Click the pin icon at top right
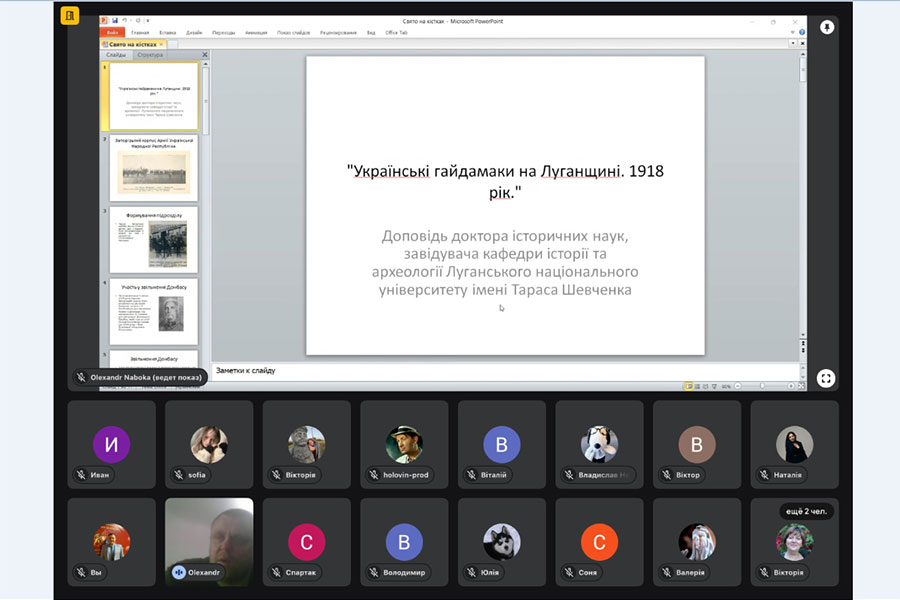Screen dimensions: 900x600 (827, 27)
